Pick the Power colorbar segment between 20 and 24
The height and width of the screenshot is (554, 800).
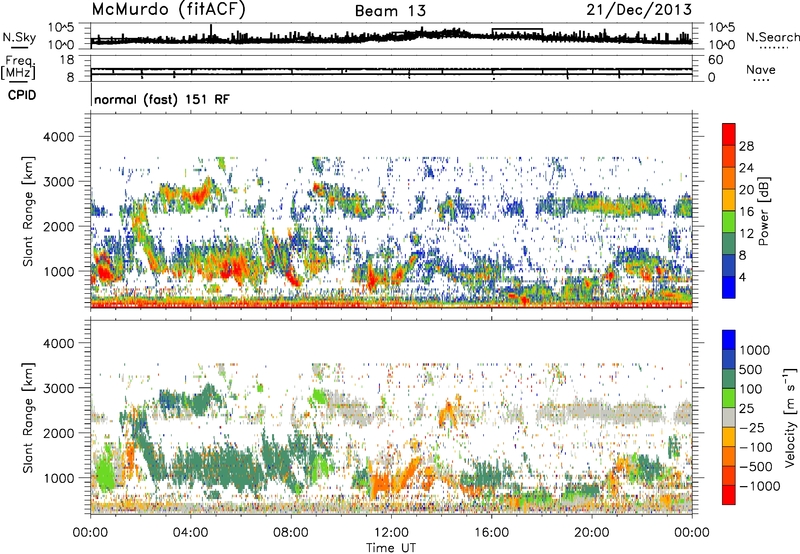coord(729,178)
